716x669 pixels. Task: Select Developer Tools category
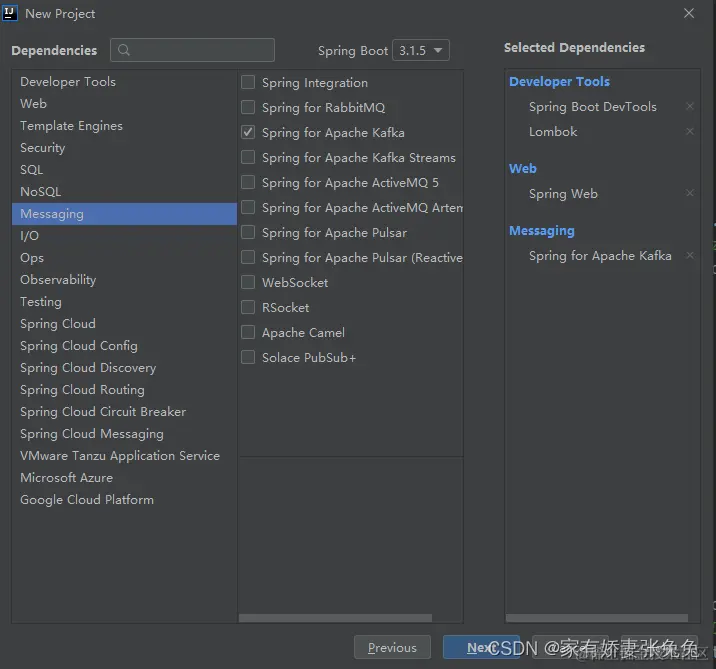[x=124, y=82]
